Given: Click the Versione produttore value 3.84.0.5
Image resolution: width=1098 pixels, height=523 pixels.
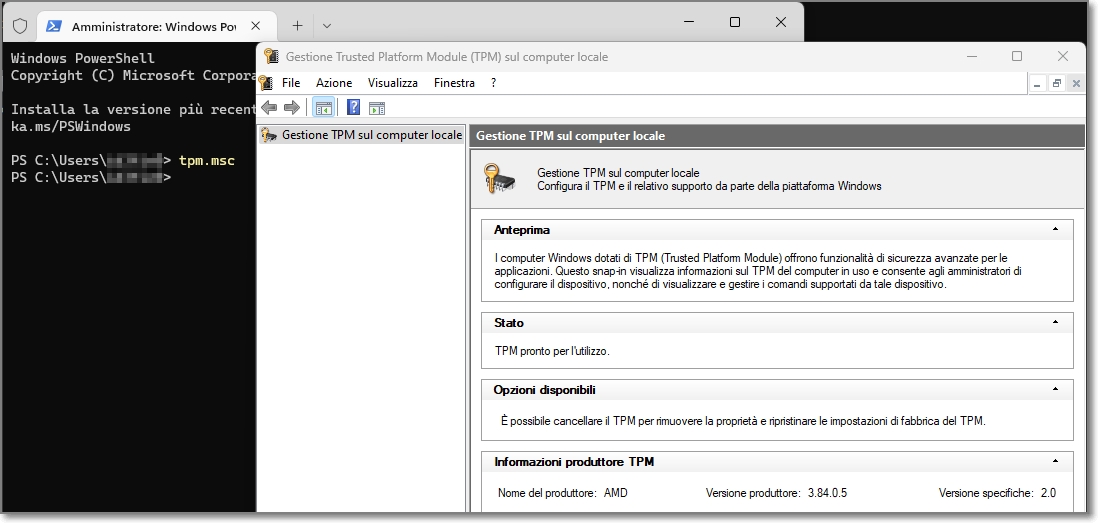Looking at the screenshot, I should point(827,493).
